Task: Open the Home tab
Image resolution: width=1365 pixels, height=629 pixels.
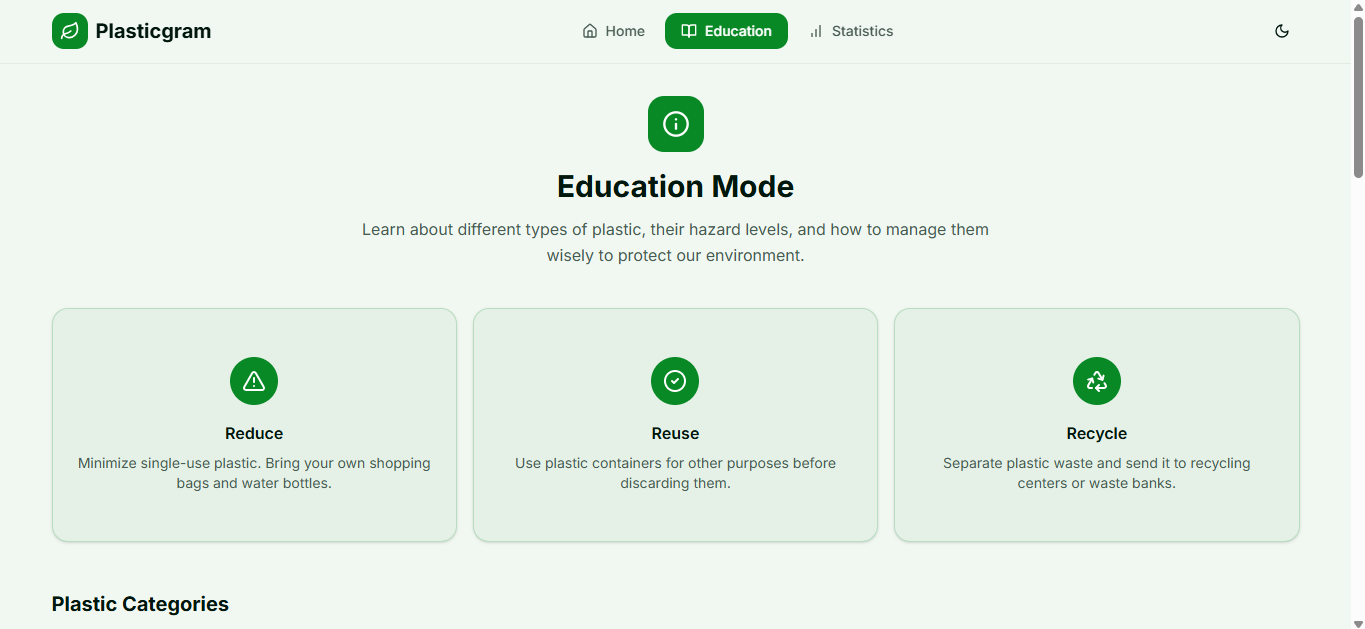Action: click(614, 31)
